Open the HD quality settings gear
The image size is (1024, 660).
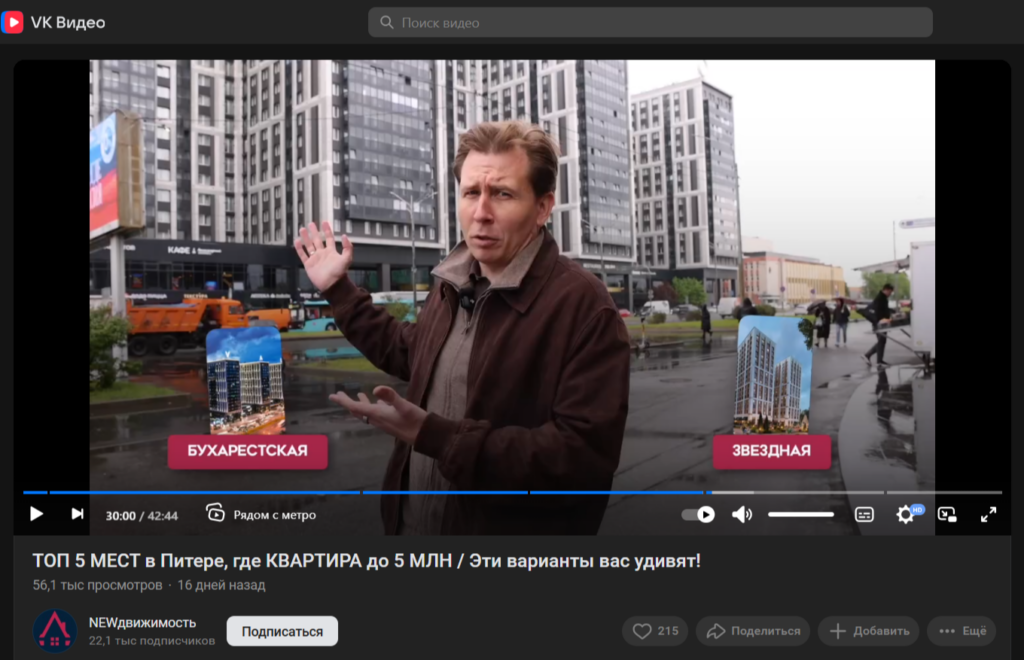[906, 514]
